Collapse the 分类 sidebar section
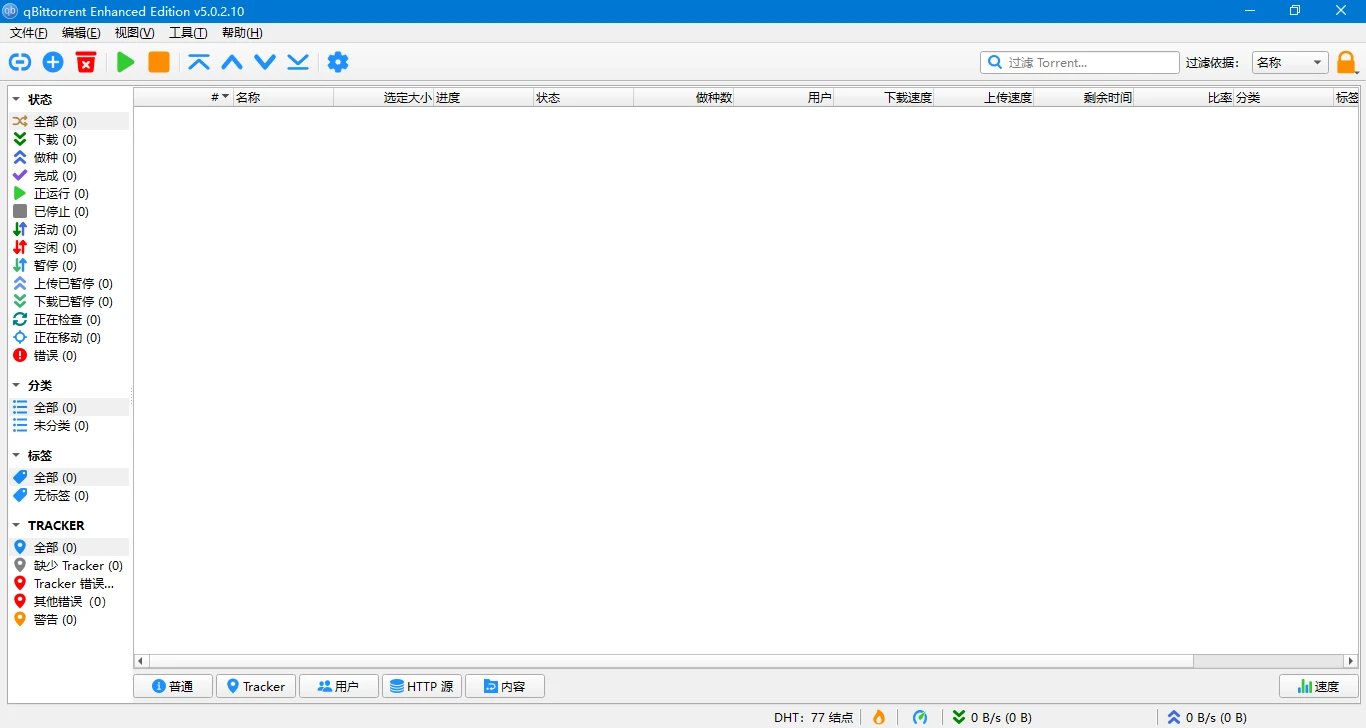 coord(16,385)
